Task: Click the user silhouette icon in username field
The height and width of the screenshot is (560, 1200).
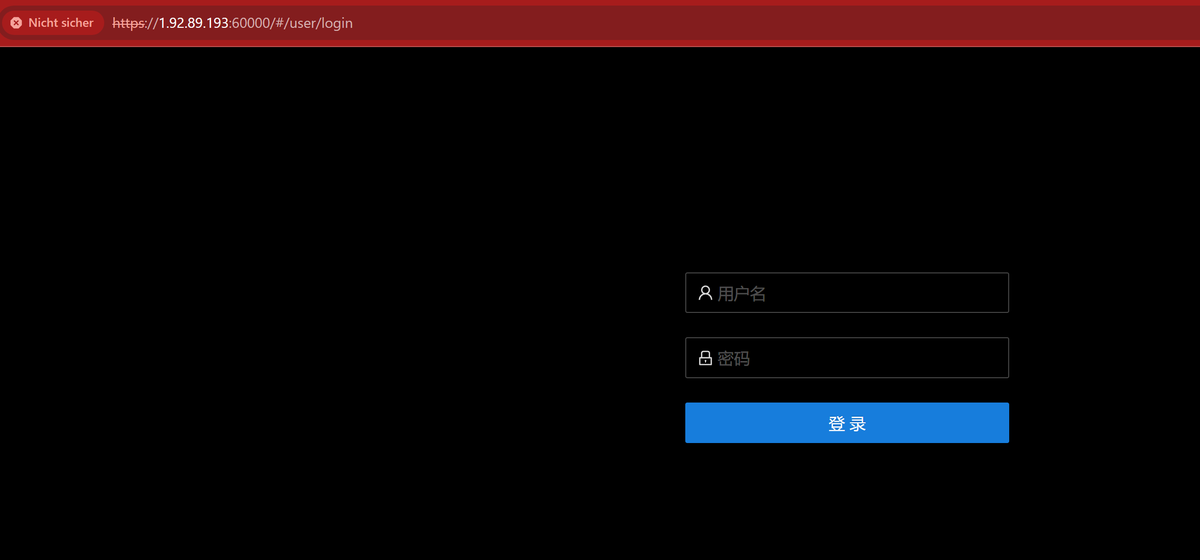Action: [x=705, y=293]
